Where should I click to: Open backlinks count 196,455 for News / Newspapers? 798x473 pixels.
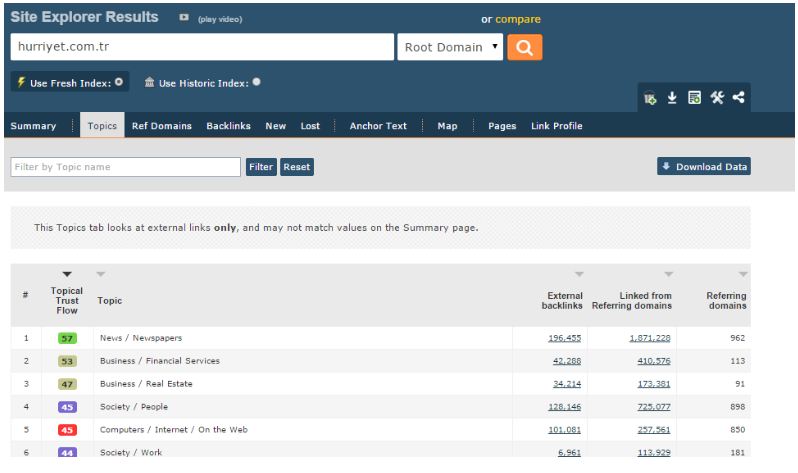tap(564, 338)
